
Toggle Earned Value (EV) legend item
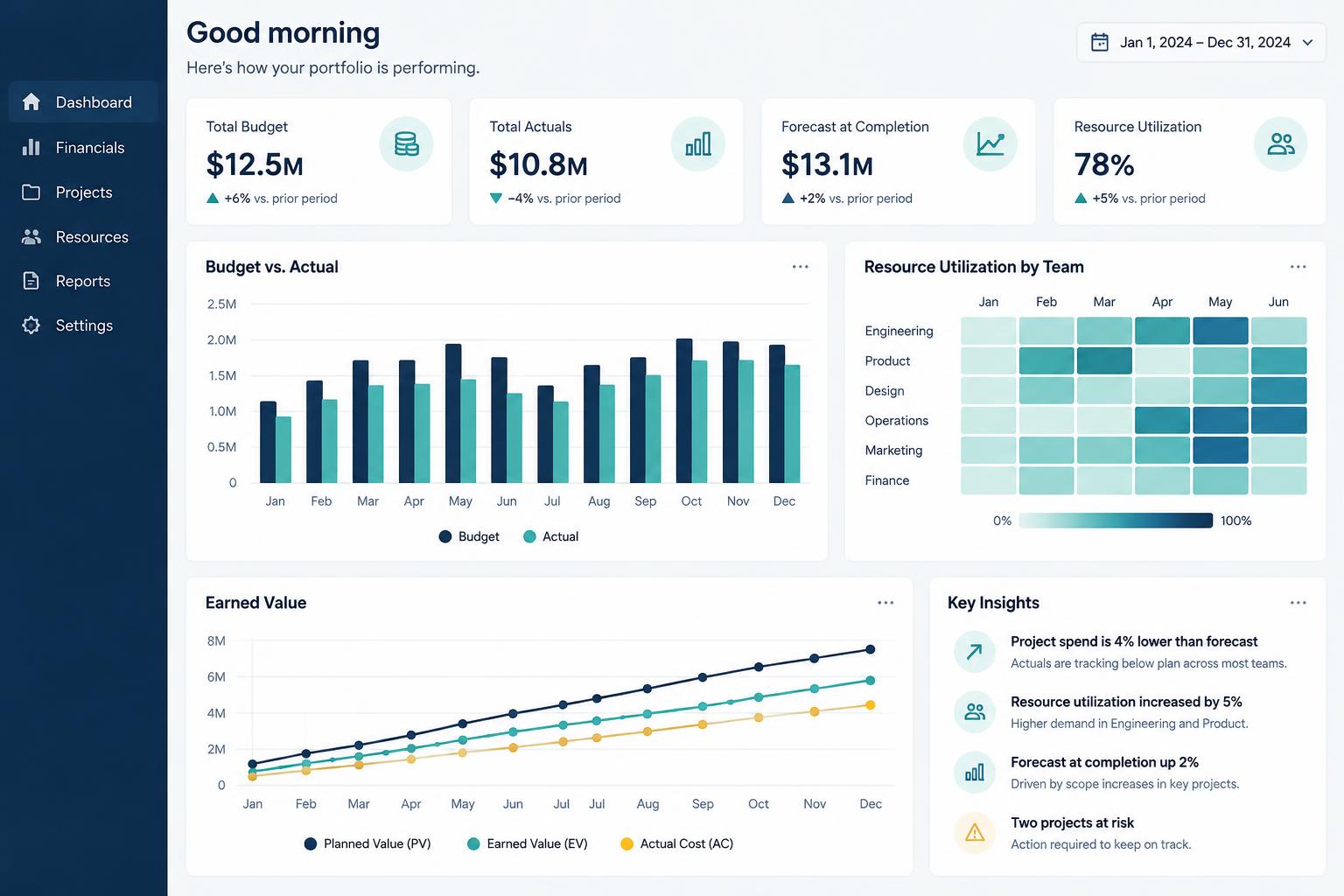(528, 843)
